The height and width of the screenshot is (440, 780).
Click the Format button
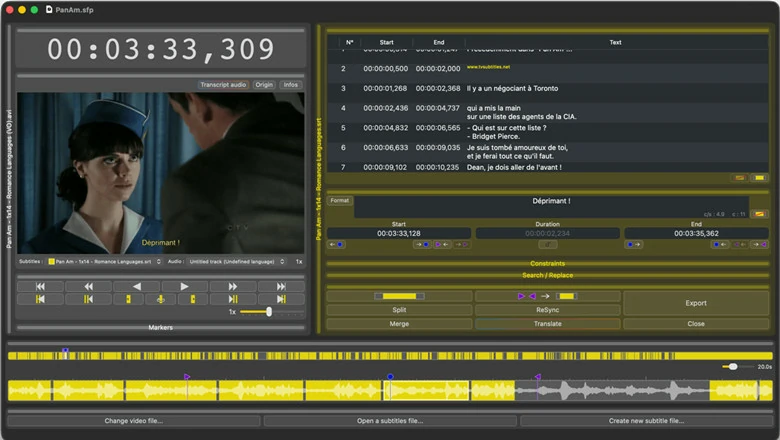point(340,200)
